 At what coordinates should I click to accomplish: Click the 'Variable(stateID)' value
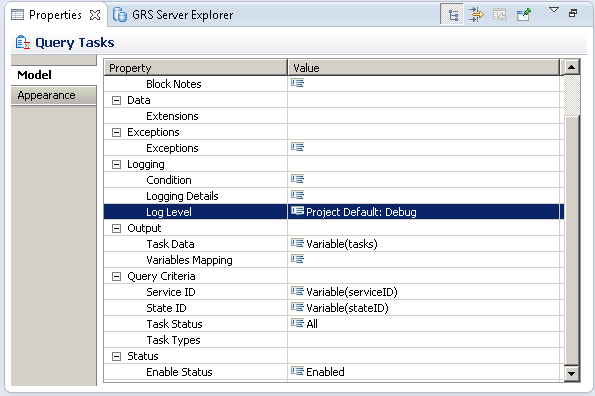coord(347,308)
